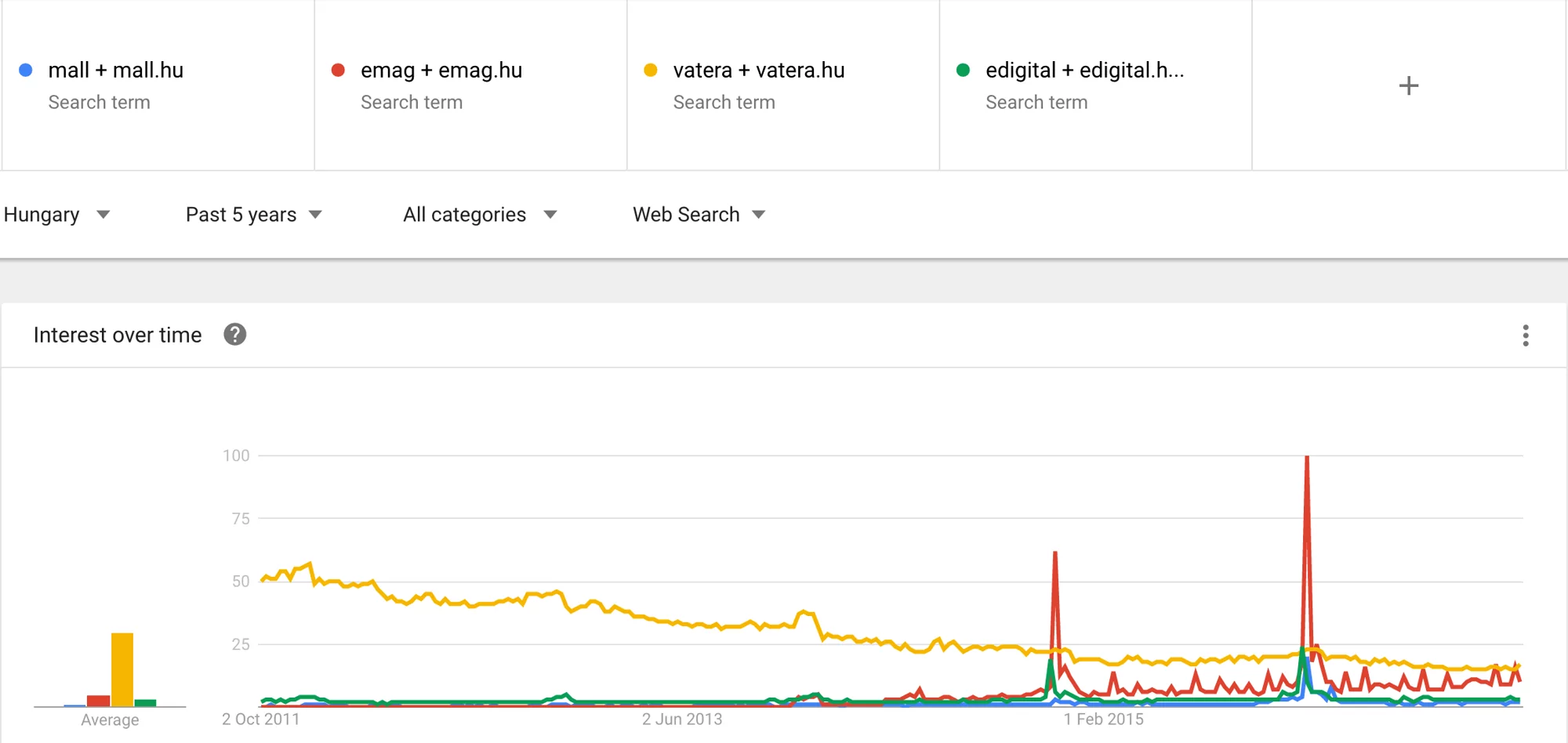Click the 1 Feb 2015 axis label
1568x743 pixels.
coord(1103,719)
